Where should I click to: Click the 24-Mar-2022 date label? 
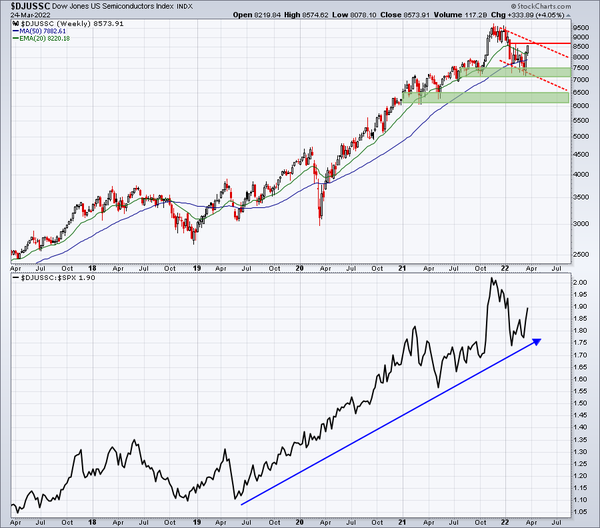click(x=31, y=16)
